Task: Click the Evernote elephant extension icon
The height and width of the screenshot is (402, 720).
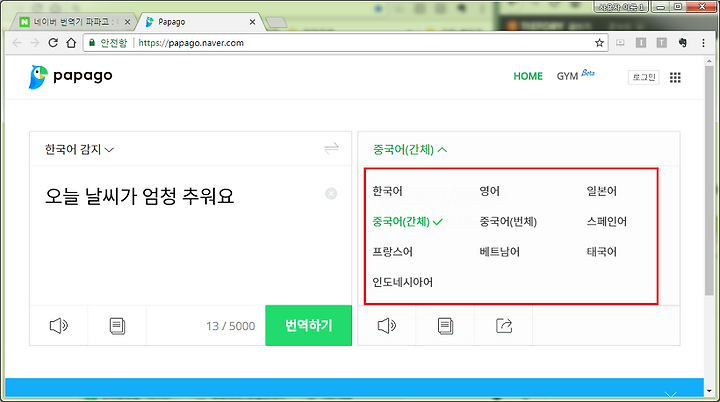Action: [683, 43]
